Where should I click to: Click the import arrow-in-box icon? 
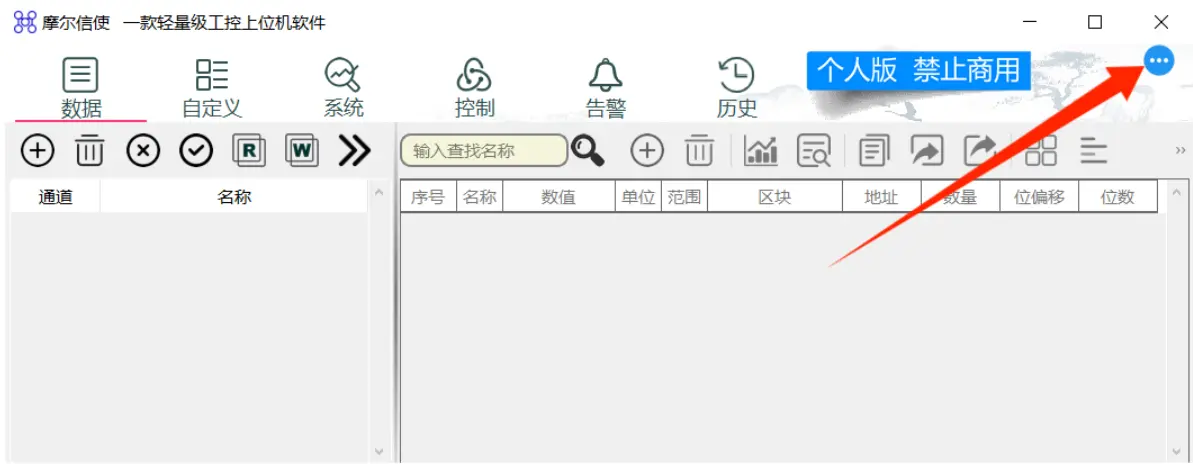pos(927,151)
